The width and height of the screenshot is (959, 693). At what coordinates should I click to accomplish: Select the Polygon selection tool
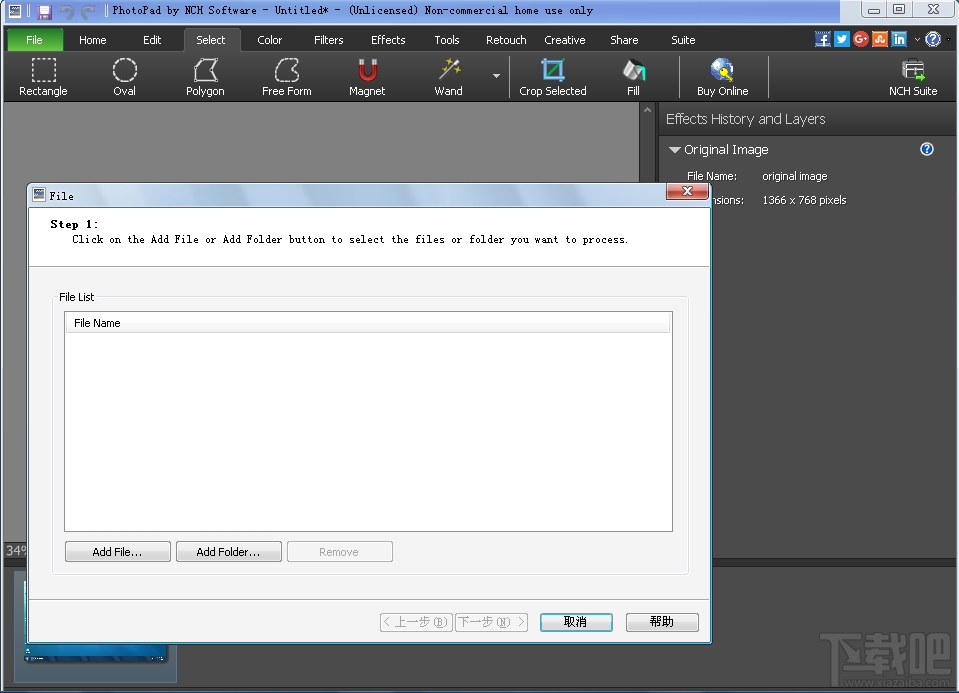[x=204, y=75]
